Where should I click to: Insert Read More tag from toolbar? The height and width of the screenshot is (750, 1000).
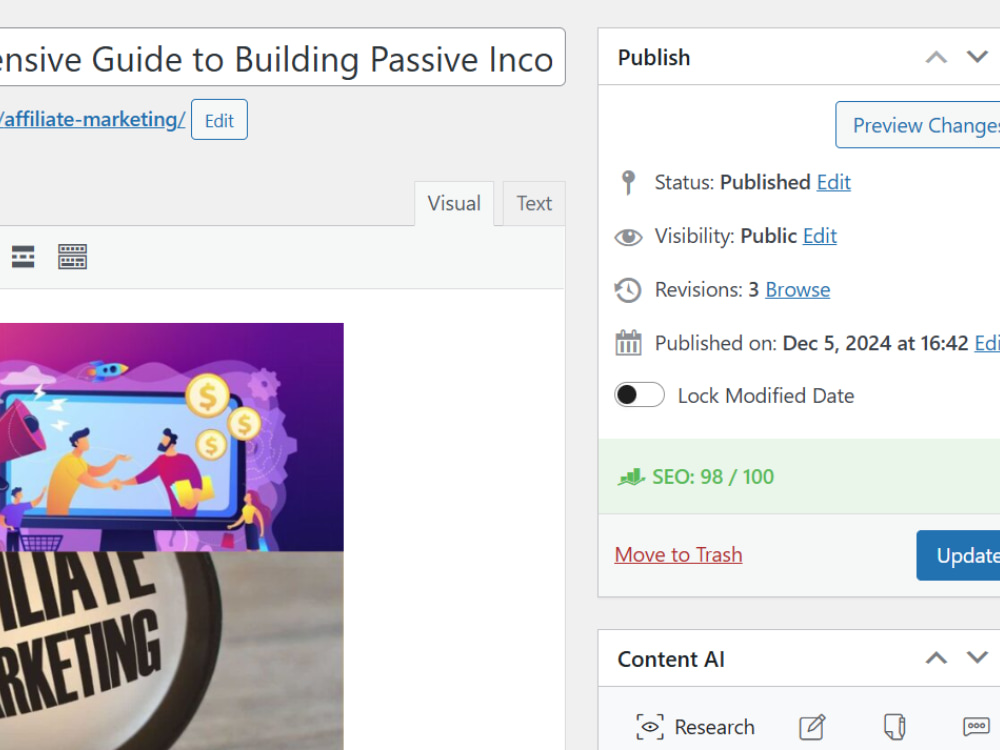tap(23, 256)
